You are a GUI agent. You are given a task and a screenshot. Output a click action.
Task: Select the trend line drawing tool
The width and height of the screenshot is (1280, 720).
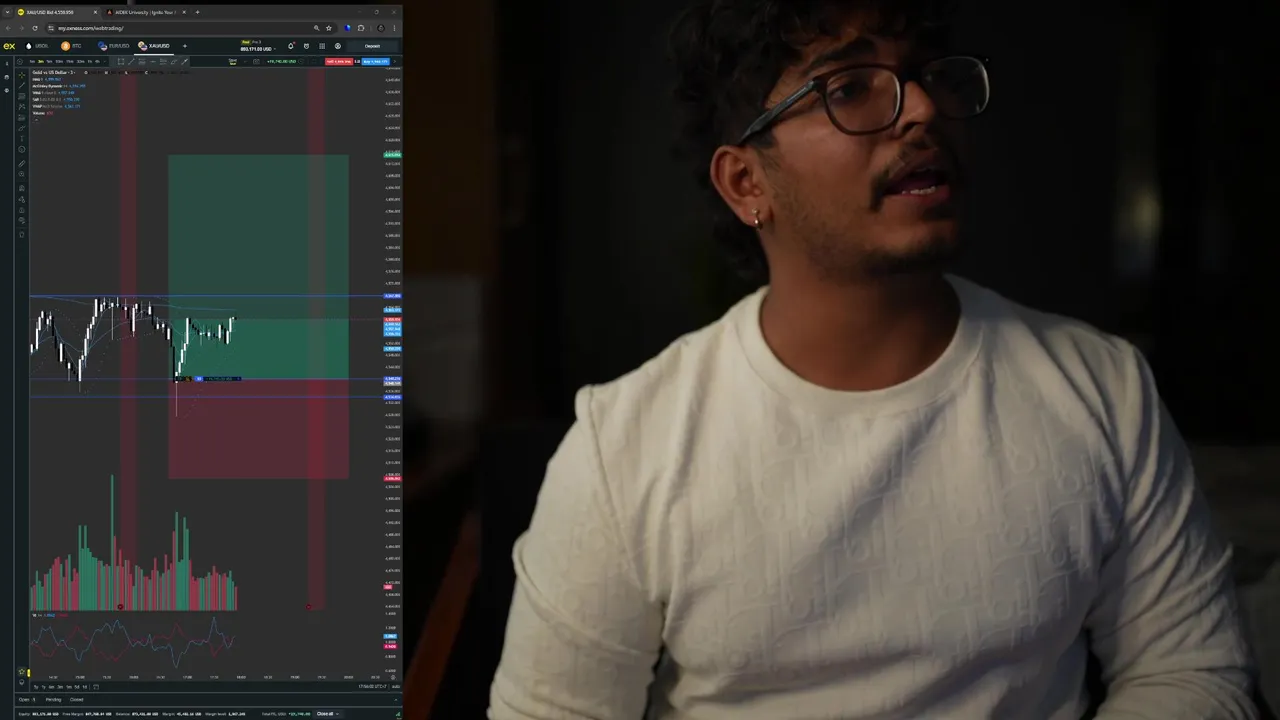(x=22, y=86)
